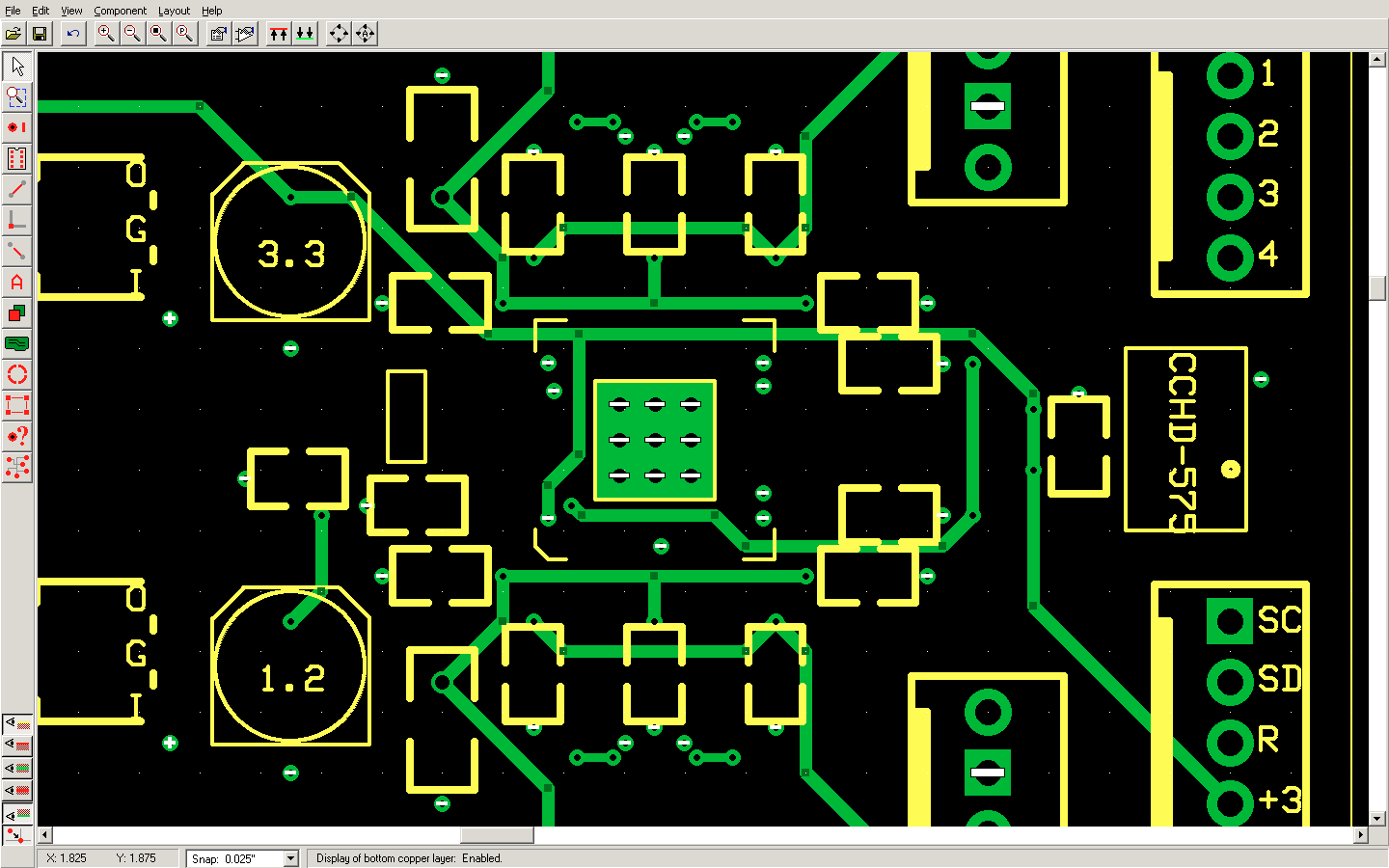Select the net connections tool
Viewport: 1389px width, 868px height.
[17, 468]
